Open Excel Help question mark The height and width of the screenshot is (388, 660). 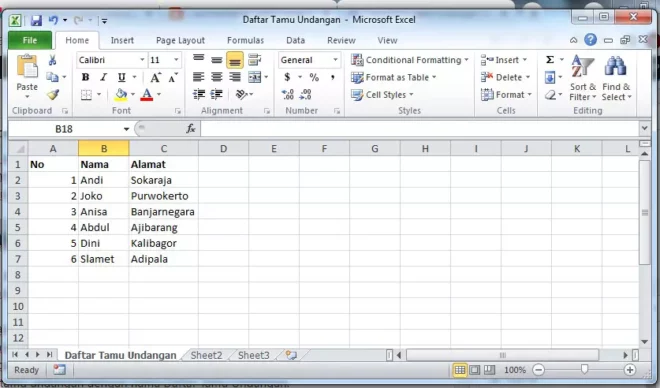point(591,40)
